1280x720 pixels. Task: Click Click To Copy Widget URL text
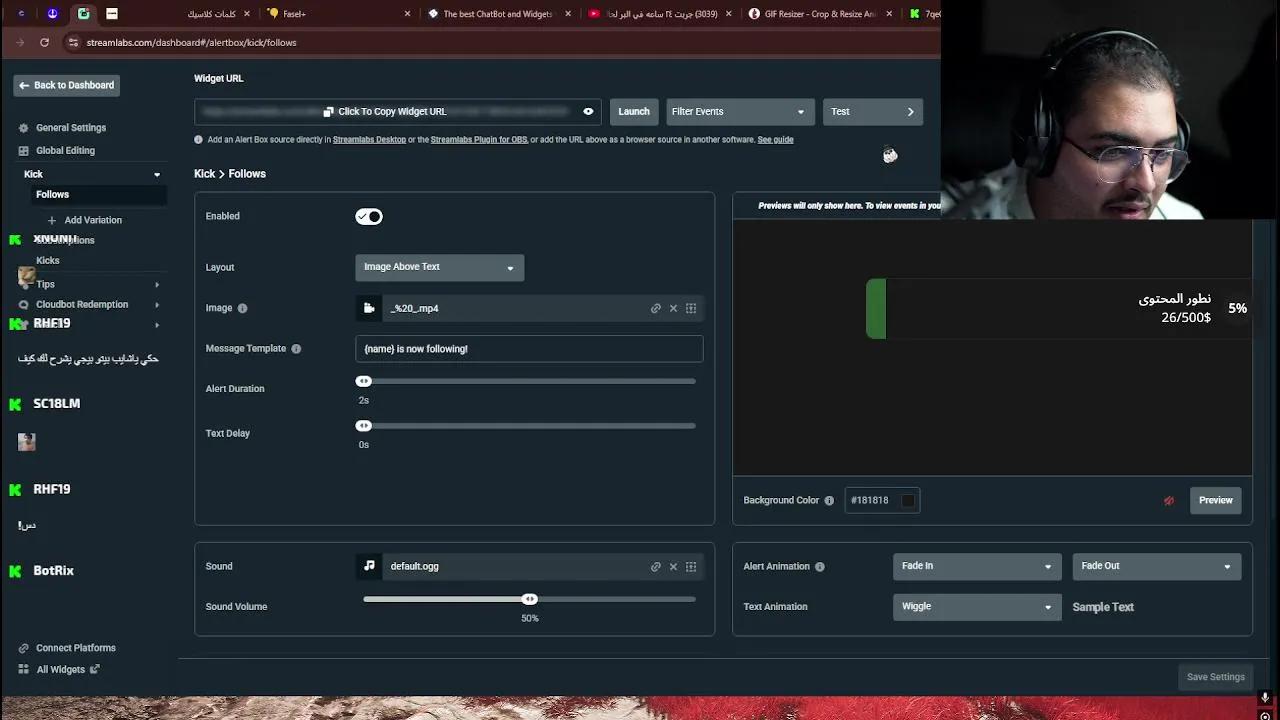click(x=392, y=112)
